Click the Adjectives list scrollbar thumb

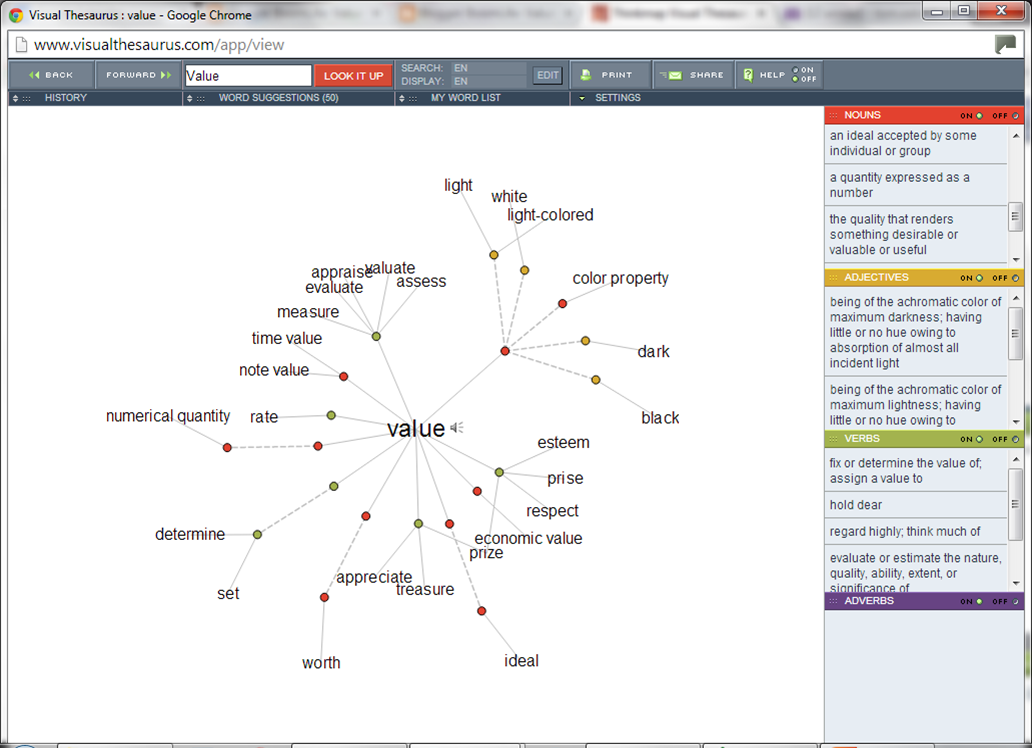1016,334
